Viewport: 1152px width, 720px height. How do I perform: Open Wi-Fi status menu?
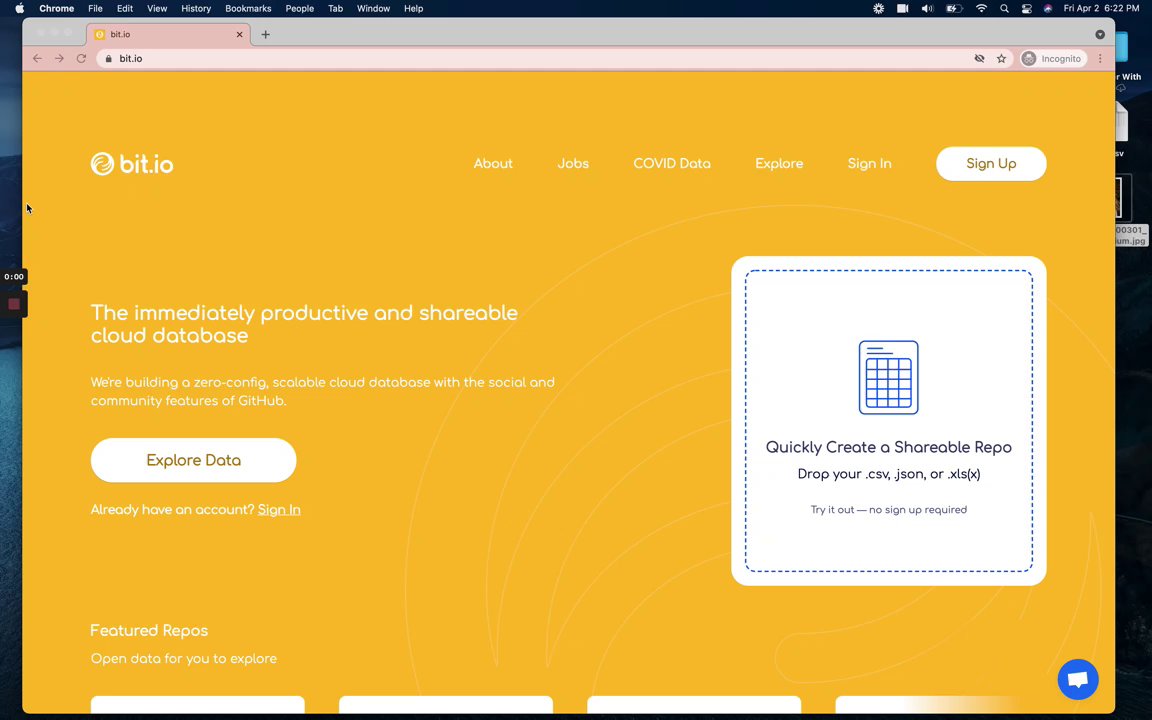[981, 8]
